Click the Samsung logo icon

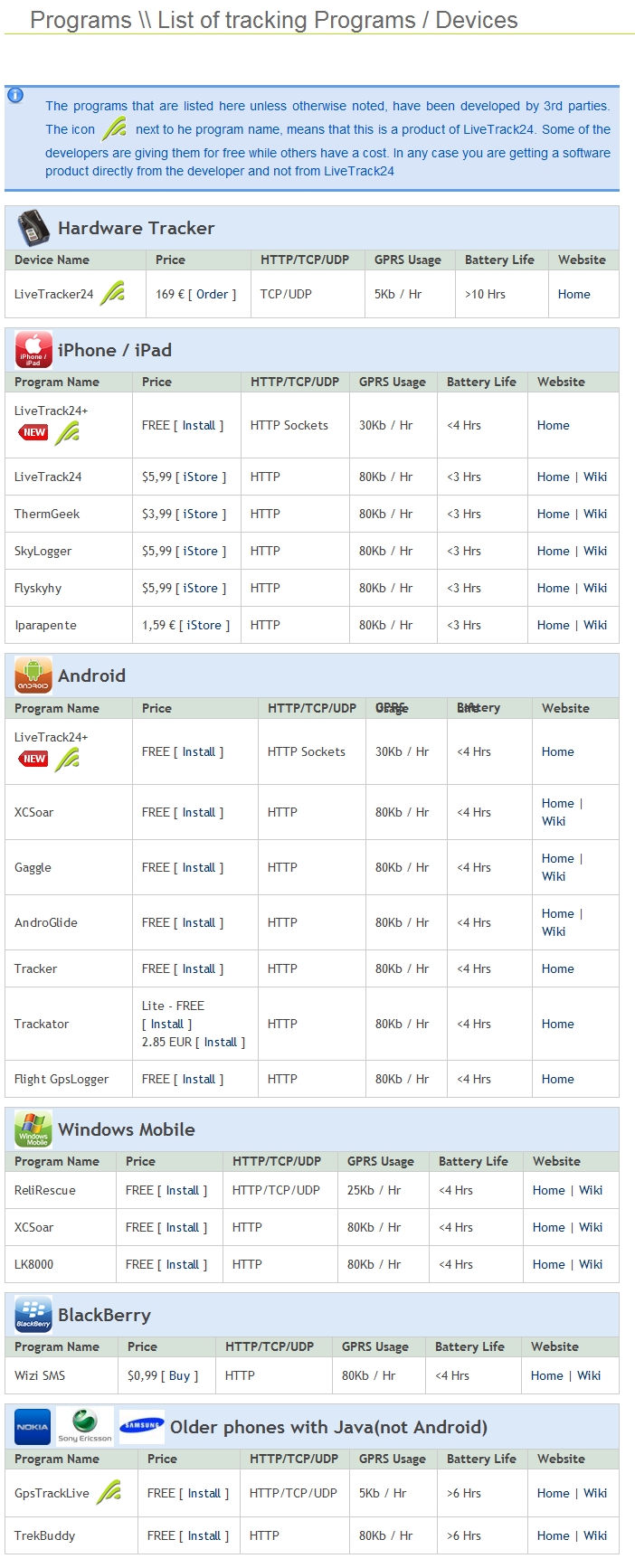(142, 1426)
